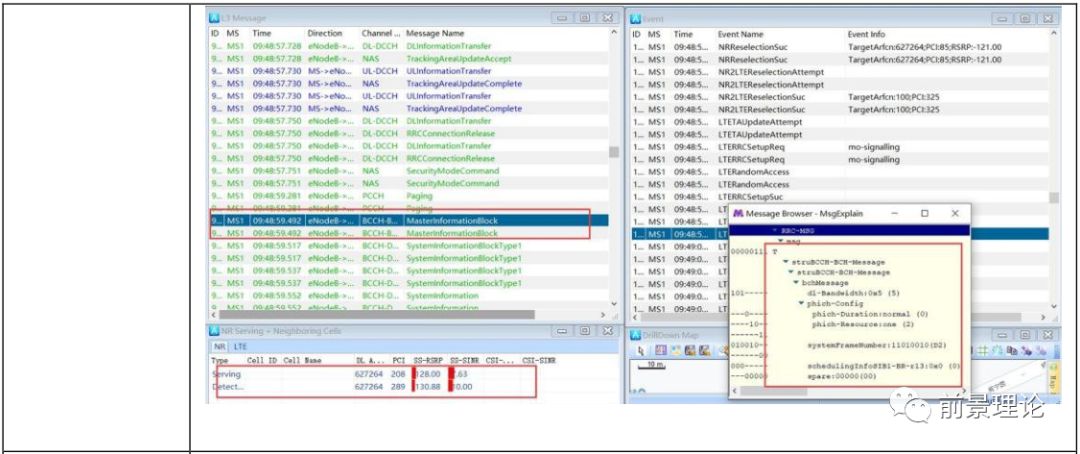The width and height of the screenshot is (1080, 454).
Task: Click the Event Name column header
Action: pyautogui.click(x=740, y=34)
